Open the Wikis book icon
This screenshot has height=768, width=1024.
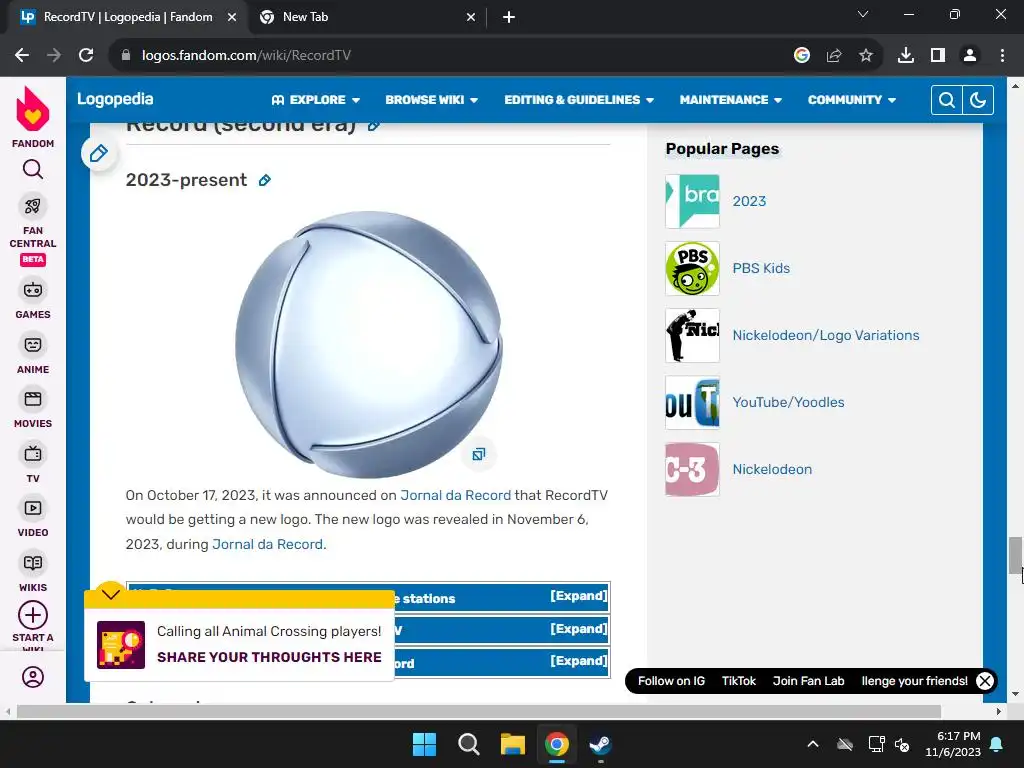click(33, 563)
